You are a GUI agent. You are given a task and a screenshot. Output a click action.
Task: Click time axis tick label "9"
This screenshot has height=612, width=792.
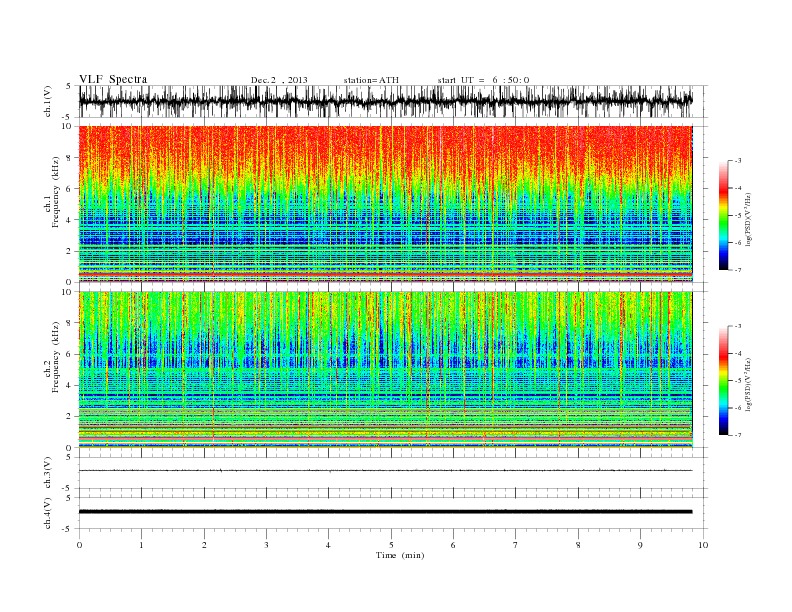(x=640, y=545)
